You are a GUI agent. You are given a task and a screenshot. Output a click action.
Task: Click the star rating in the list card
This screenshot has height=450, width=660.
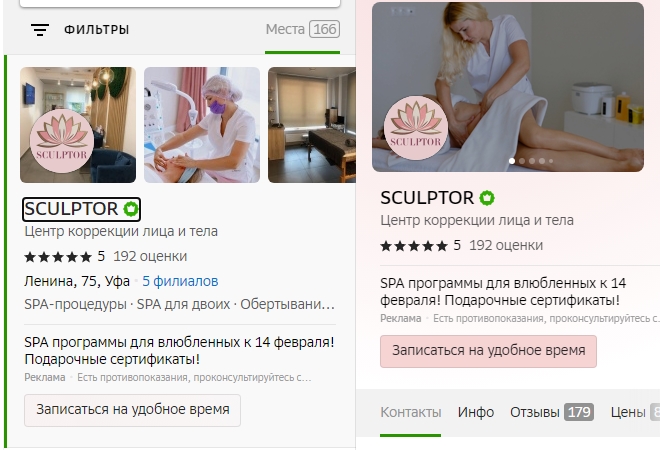(x=58, y=257)
